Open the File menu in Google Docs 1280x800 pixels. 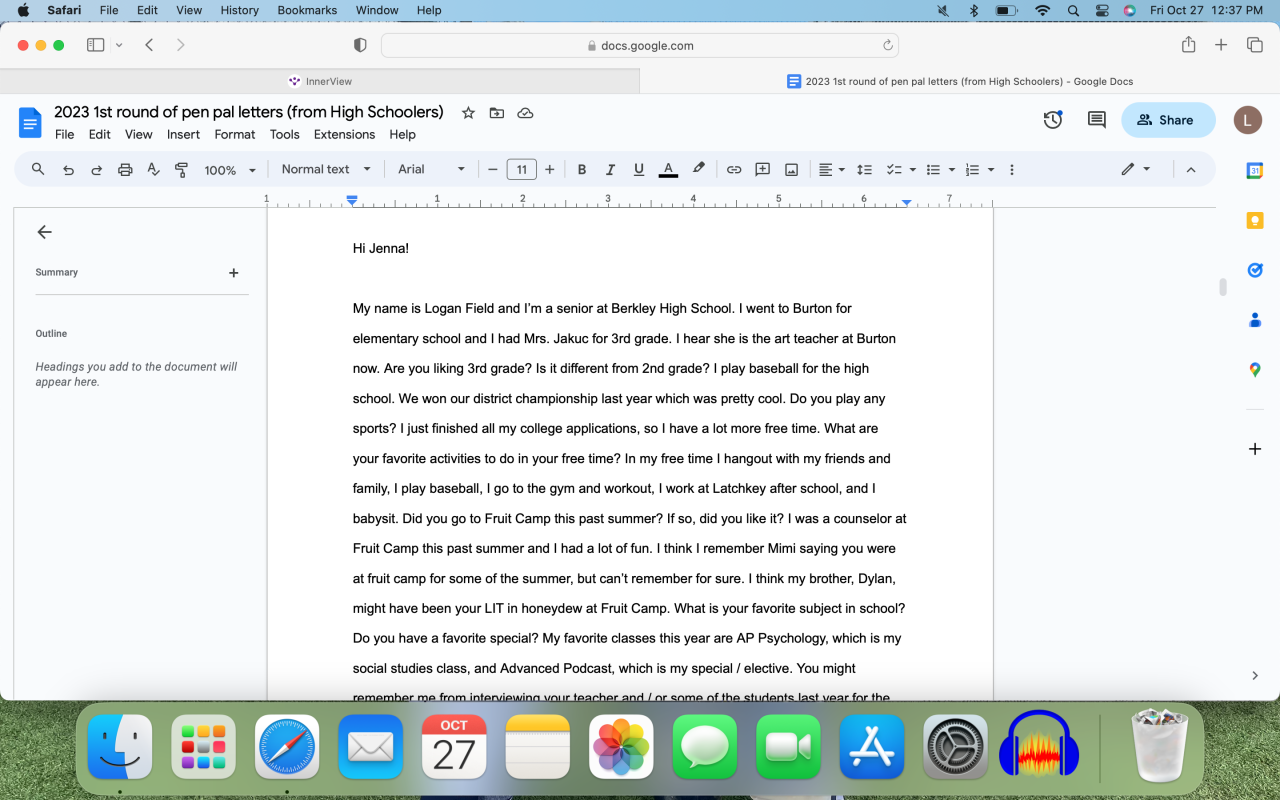(x=64, y=134)
